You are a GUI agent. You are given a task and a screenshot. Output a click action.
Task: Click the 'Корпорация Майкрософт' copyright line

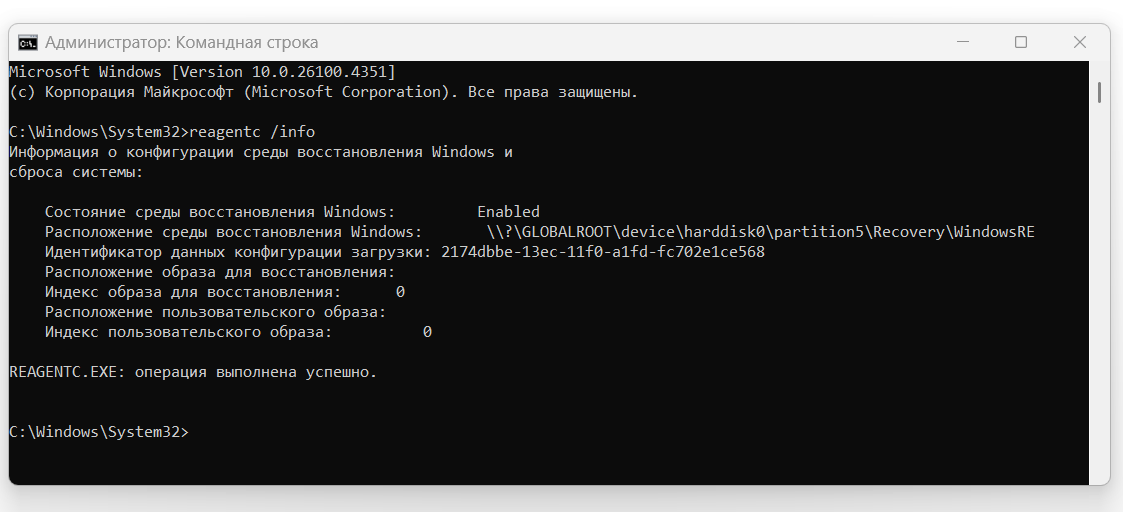tap(324, 92)
